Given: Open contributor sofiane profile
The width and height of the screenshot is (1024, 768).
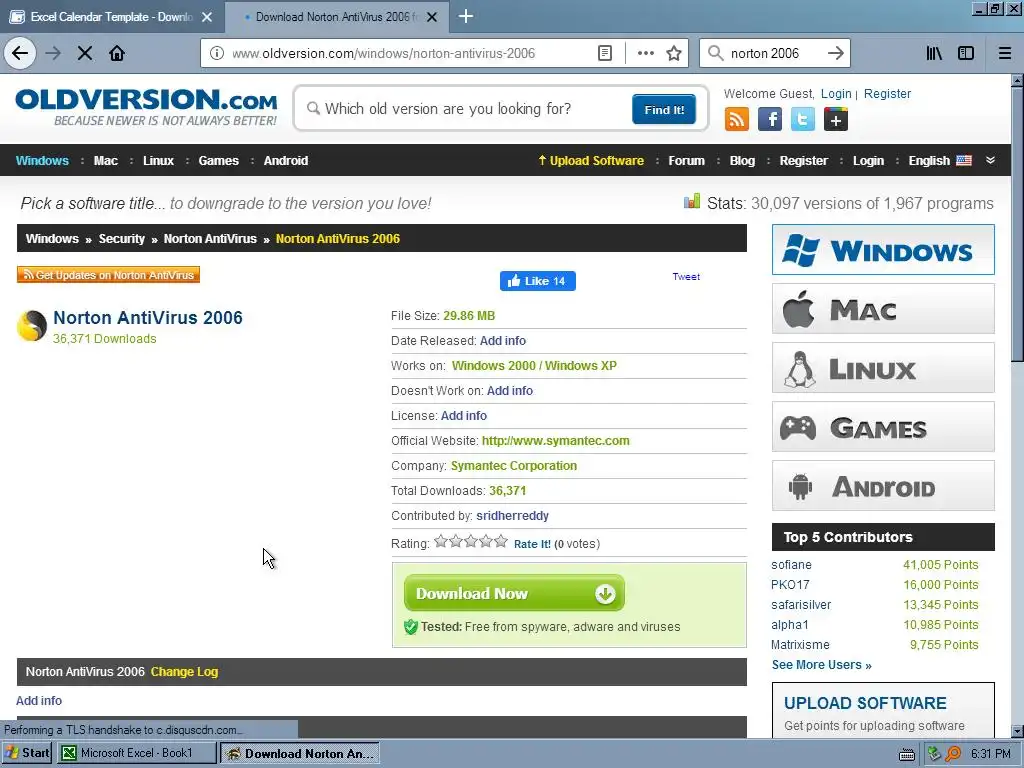Looking at the screenshot, I should [792, 565].
